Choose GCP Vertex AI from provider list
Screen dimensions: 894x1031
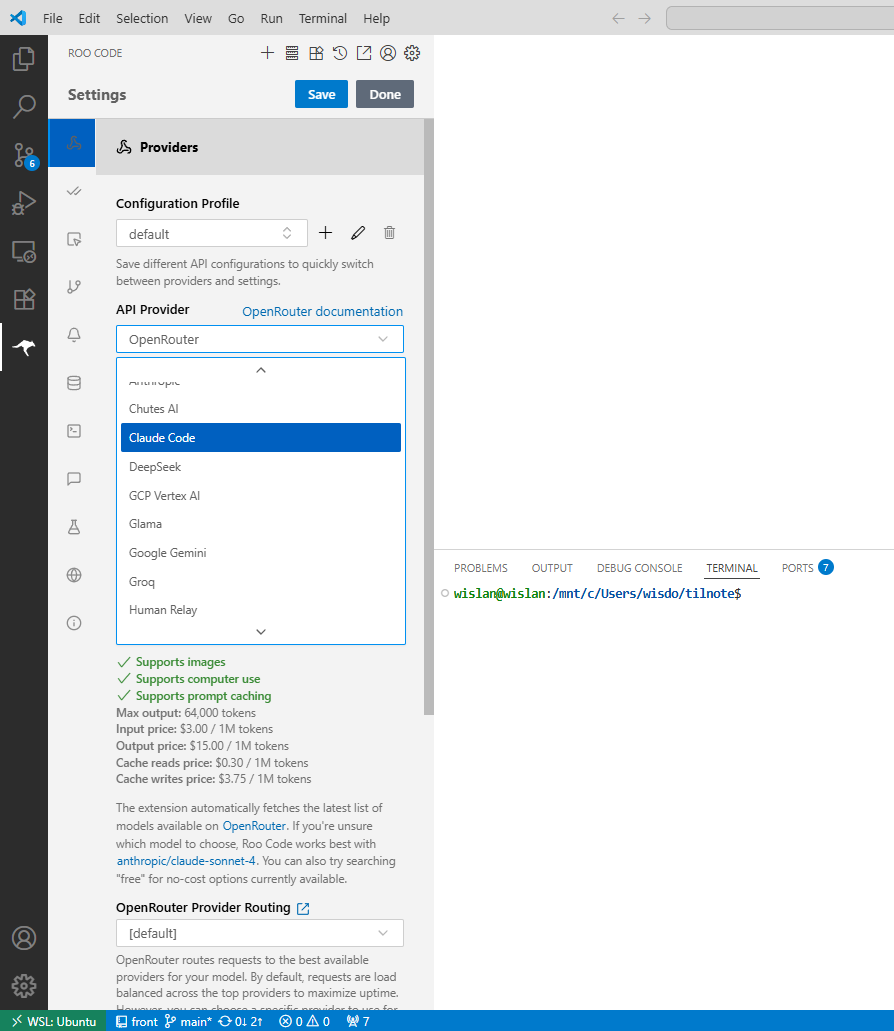[261, 496]
